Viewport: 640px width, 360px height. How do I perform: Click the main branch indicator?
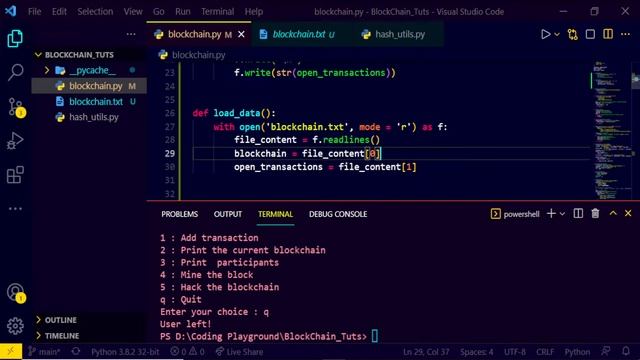[x=44, y=351]
